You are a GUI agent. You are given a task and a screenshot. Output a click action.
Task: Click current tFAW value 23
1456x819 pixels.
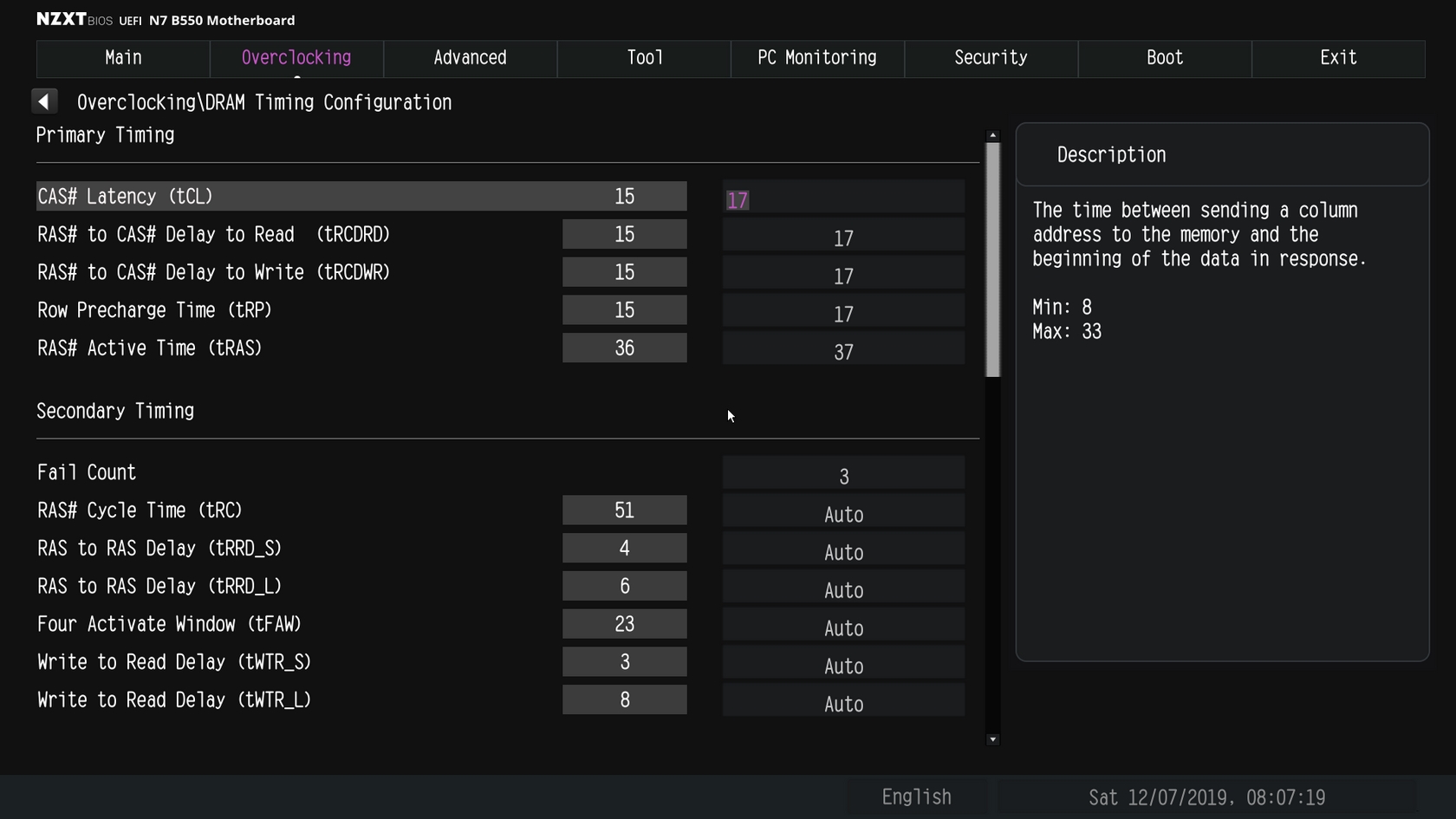624,624
